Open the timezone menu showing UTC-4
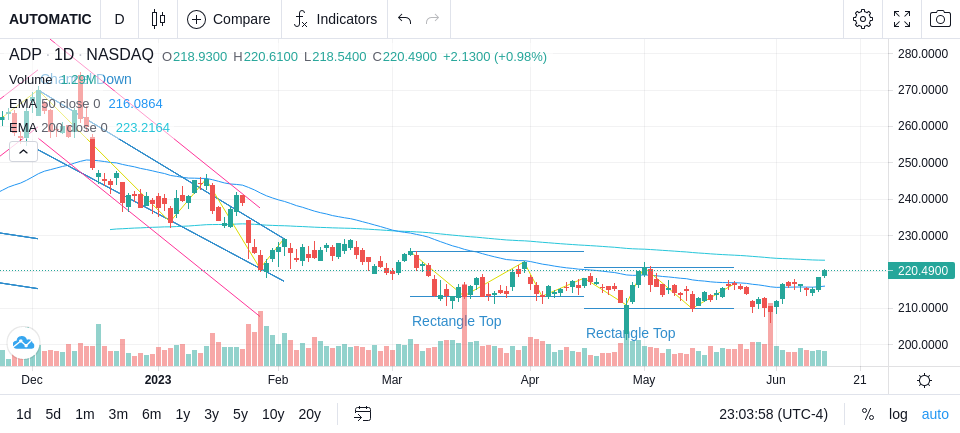This screenshot has height=433, width=960. tap(773, 415)
